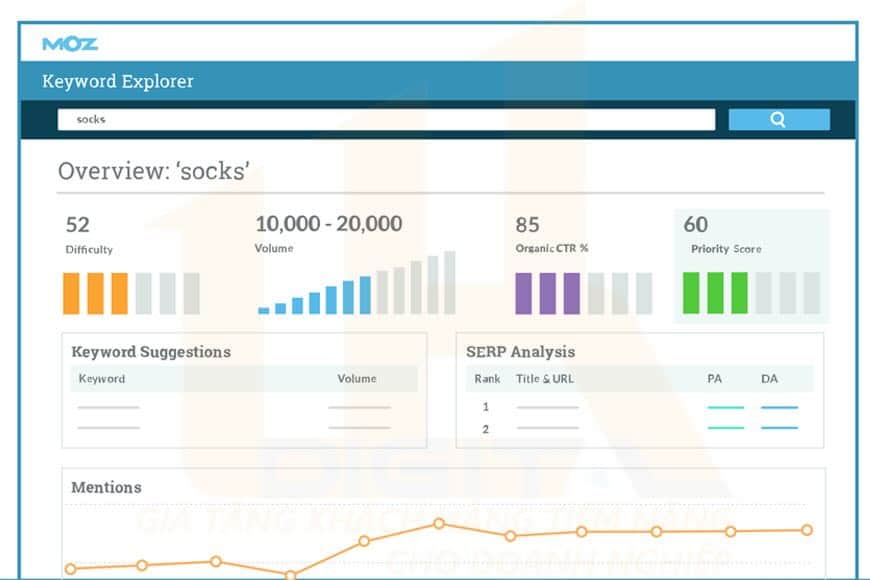Viewport: 870px width, 580px height.
Task: Click the orange Difficulty bar meter
Action: pos(131,294)
